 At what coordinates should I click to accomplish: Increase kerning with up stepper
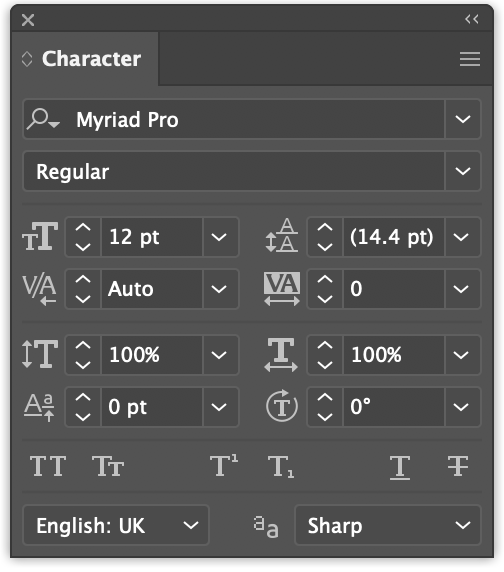click(x=83, y=280)
